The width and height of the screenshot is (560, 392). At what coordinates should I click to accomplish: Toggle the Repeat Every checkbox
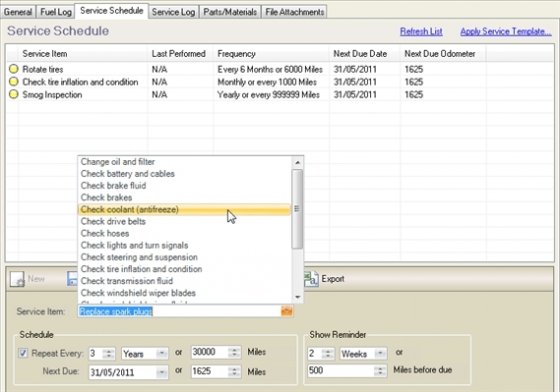(x=23, y=353)
